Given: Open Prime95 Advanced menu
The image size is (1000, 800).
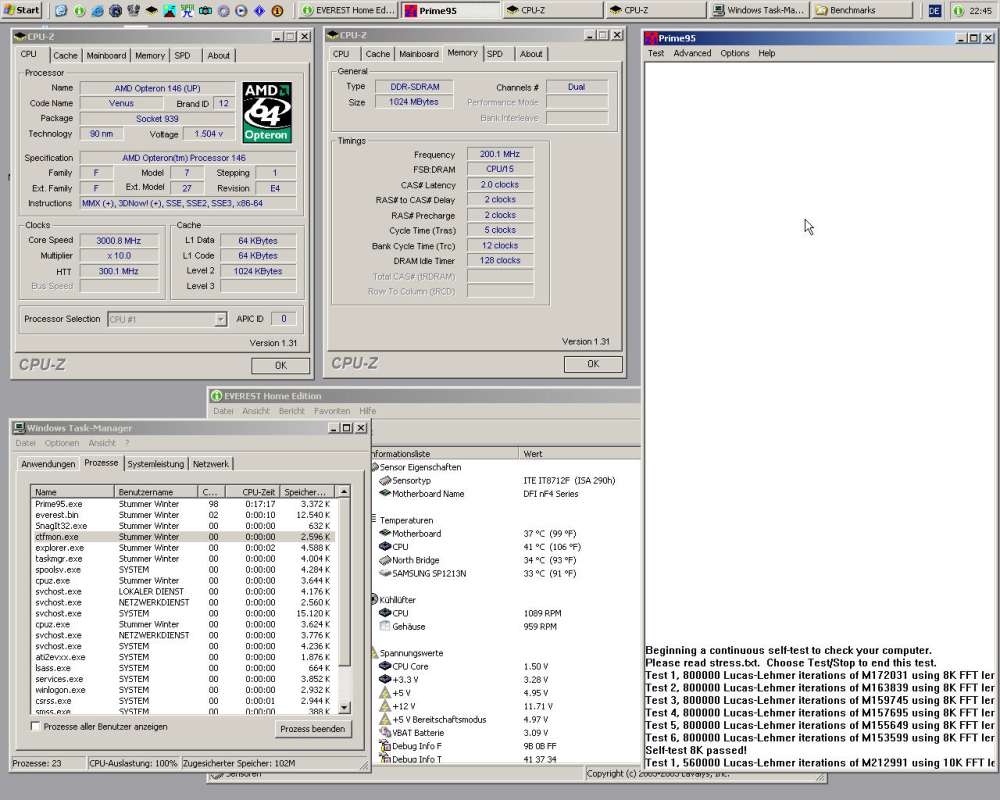Looking at the screenshot, I should pyautogui.click(x=692, y=54).
